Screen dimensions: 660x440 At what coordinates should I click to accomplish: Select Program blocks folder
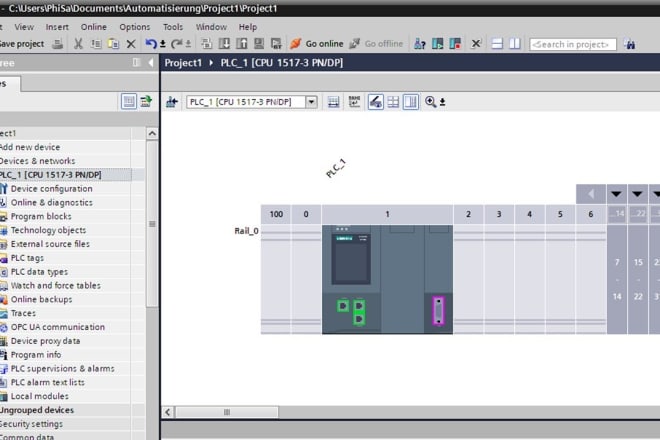[41, 216]
